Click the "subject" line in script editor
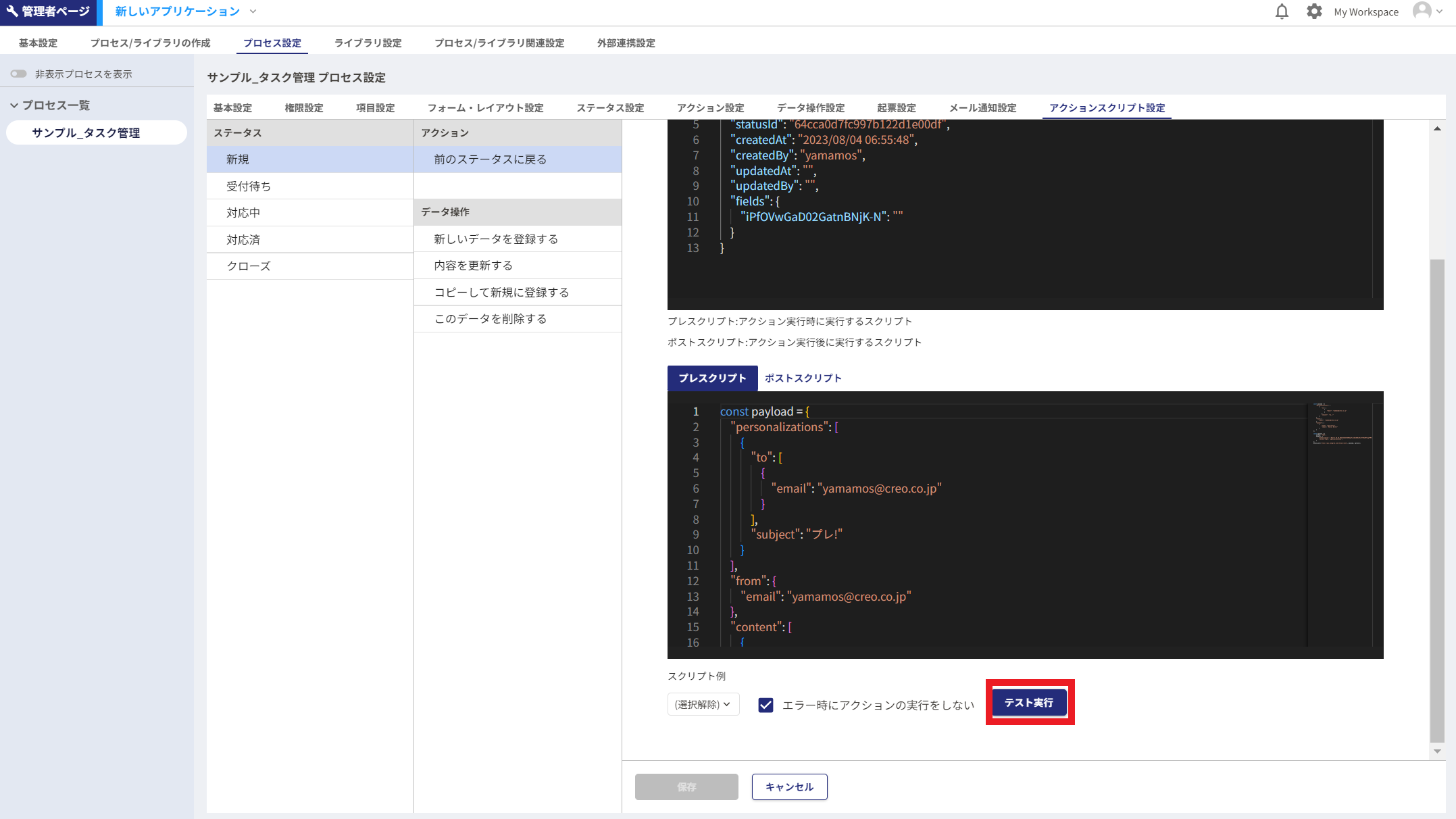The height and width of the screenshot is (819, 1456). tap(797, 535)
